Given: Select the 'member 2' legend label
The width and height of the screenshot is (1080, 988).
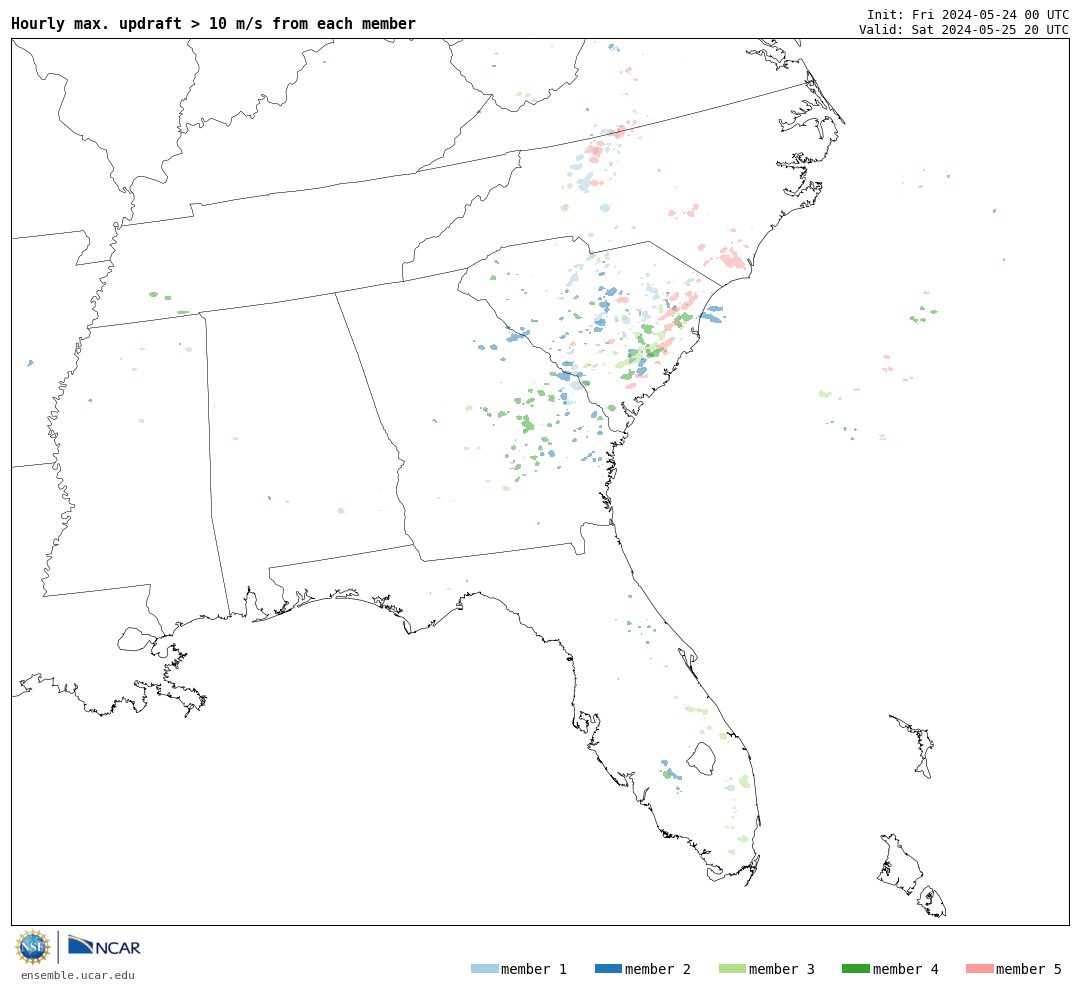Looking at the screenshot, I should (658, 969).
